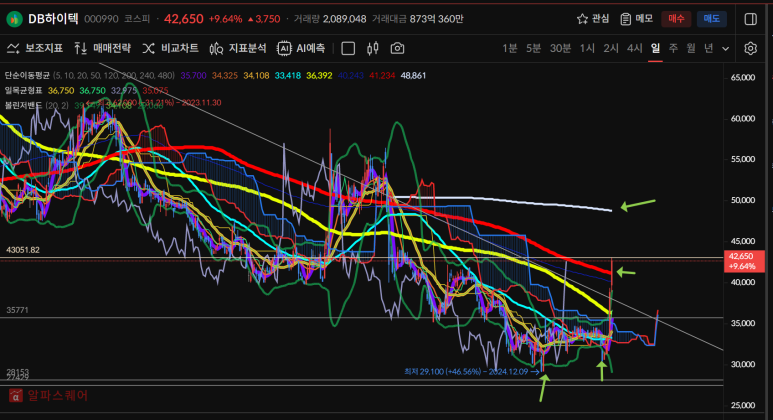Open 매매전략 trading strategy menu

103,48
